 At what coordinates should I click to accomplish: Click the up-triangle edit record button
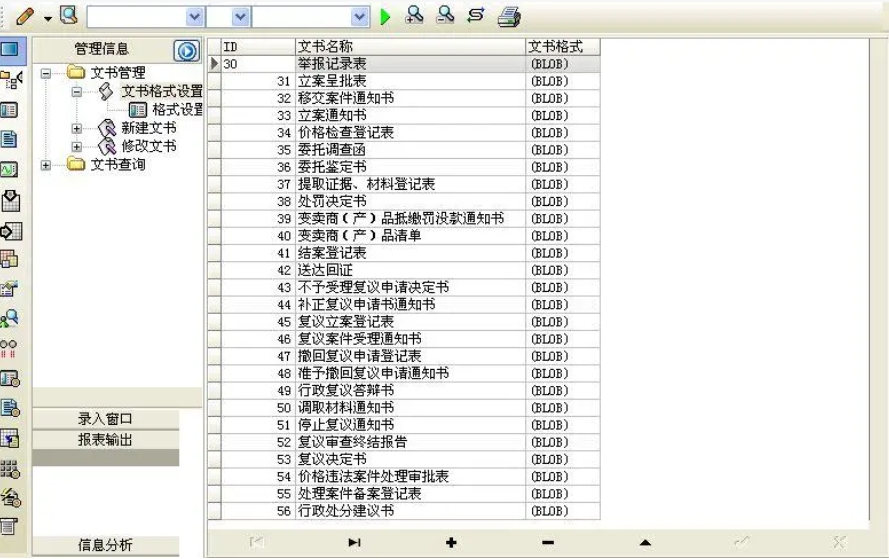coord(645,543)
